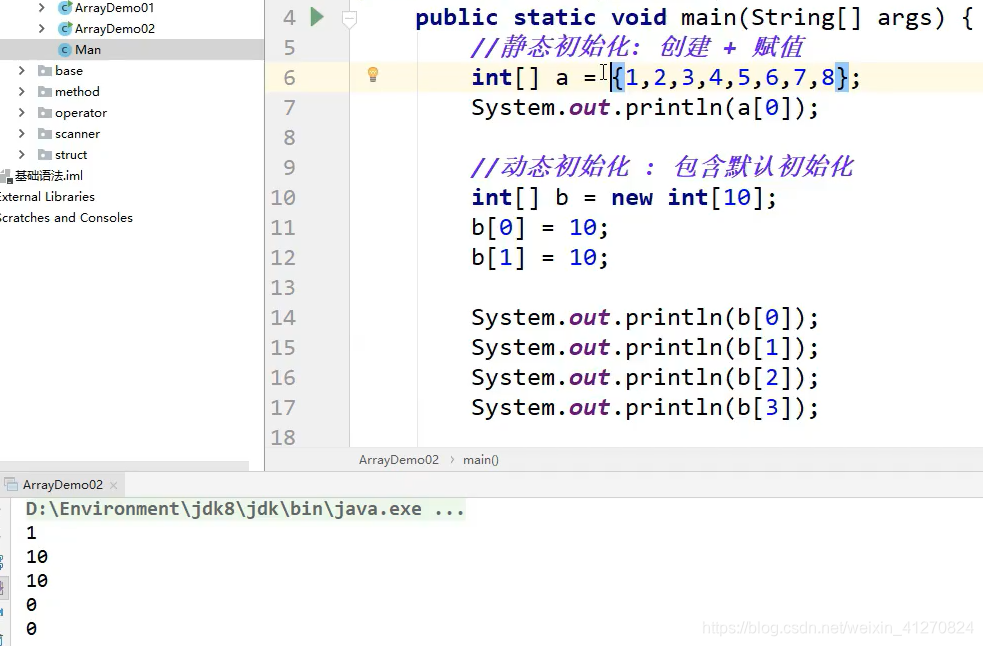Viewport: 983px width, 646px height.
Task: Expand the method package
Action: [21, 92]
